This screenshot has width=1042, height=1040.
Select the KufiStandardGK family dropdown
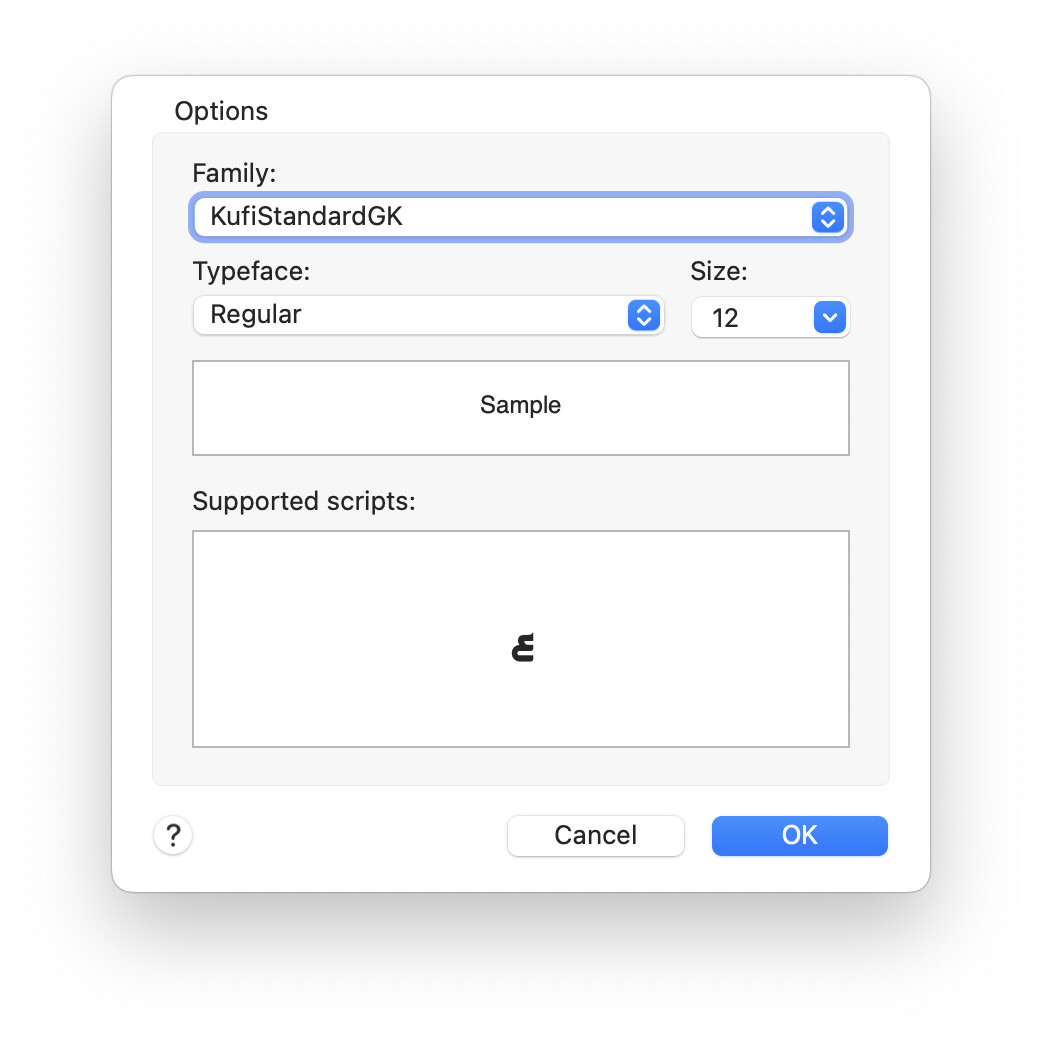[521, 217]
